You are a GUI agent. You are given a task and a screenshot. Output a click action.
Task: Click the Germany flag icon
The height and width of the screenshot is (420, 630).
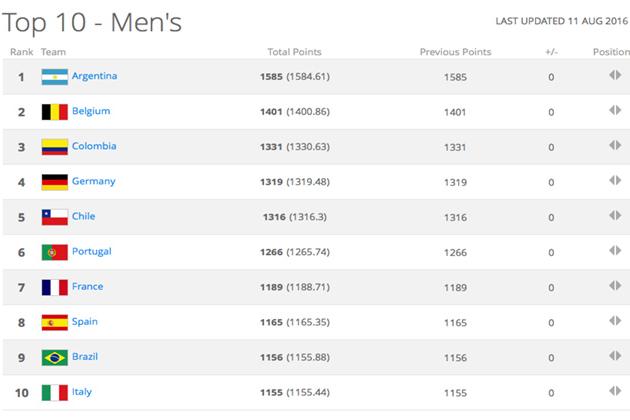pos(54,182)
